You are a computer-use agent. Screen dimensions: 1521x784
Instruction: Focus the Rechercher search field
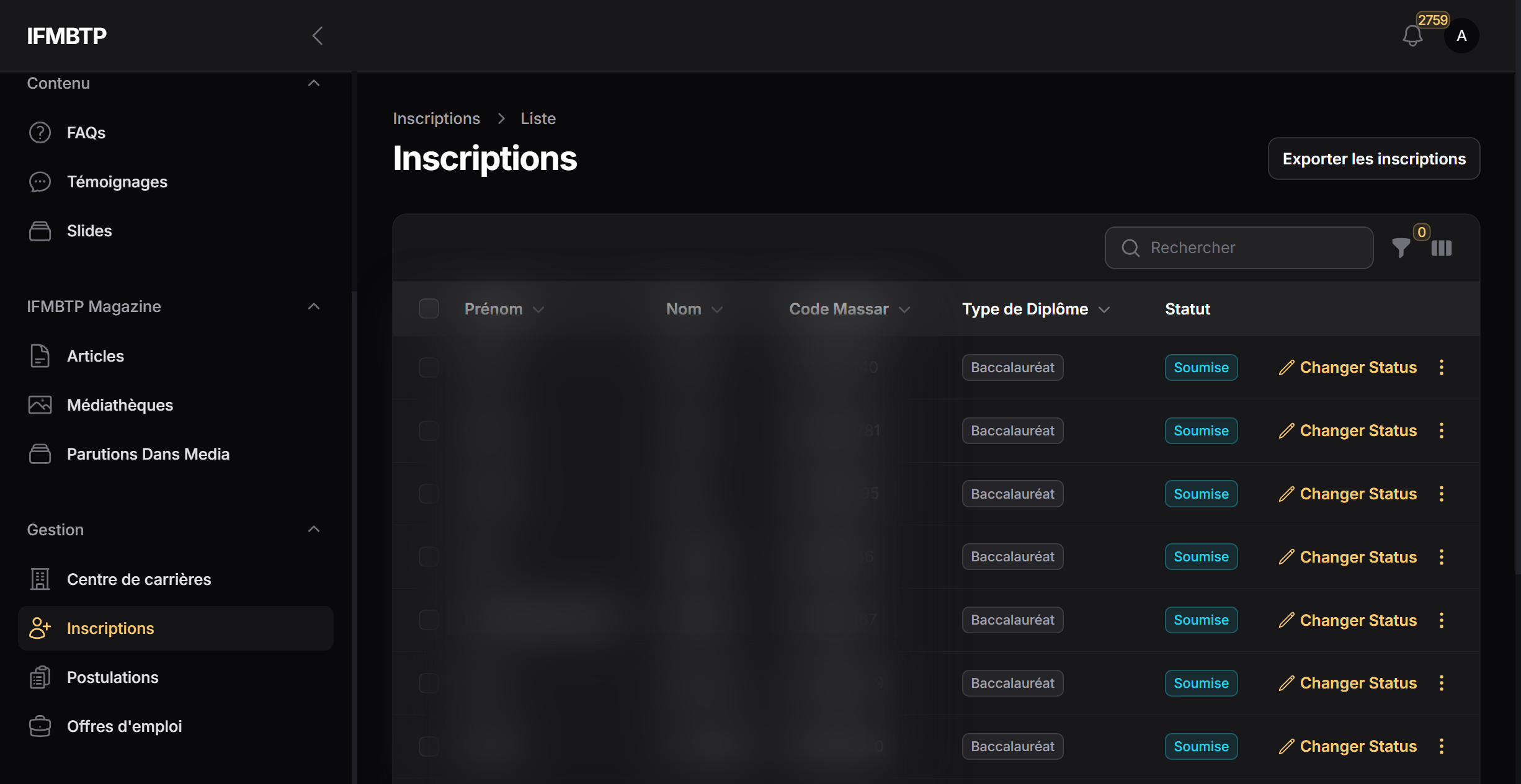coord(1239,247)
